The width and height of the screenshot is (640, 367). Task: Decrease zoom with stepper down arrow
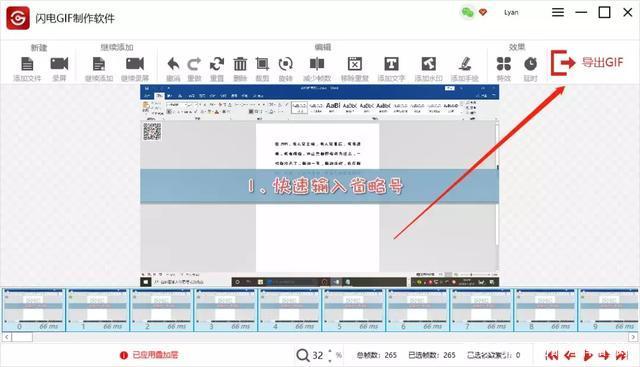tap(330, 360)
